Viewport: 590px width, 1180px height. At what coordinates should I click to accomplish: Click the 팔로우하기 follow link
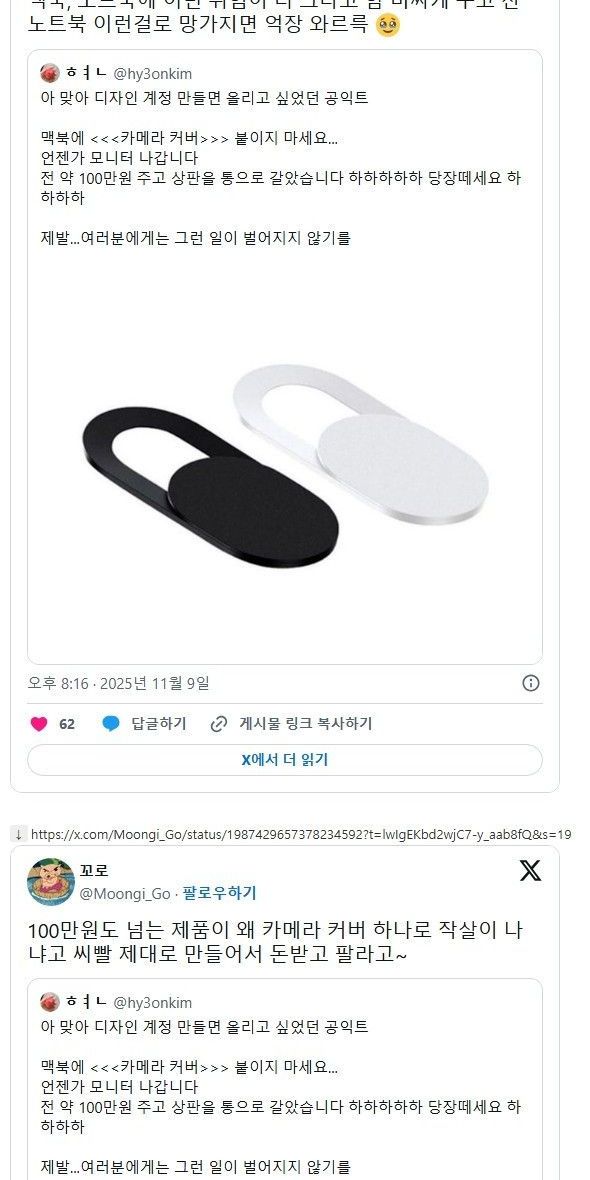coord(219,893)
